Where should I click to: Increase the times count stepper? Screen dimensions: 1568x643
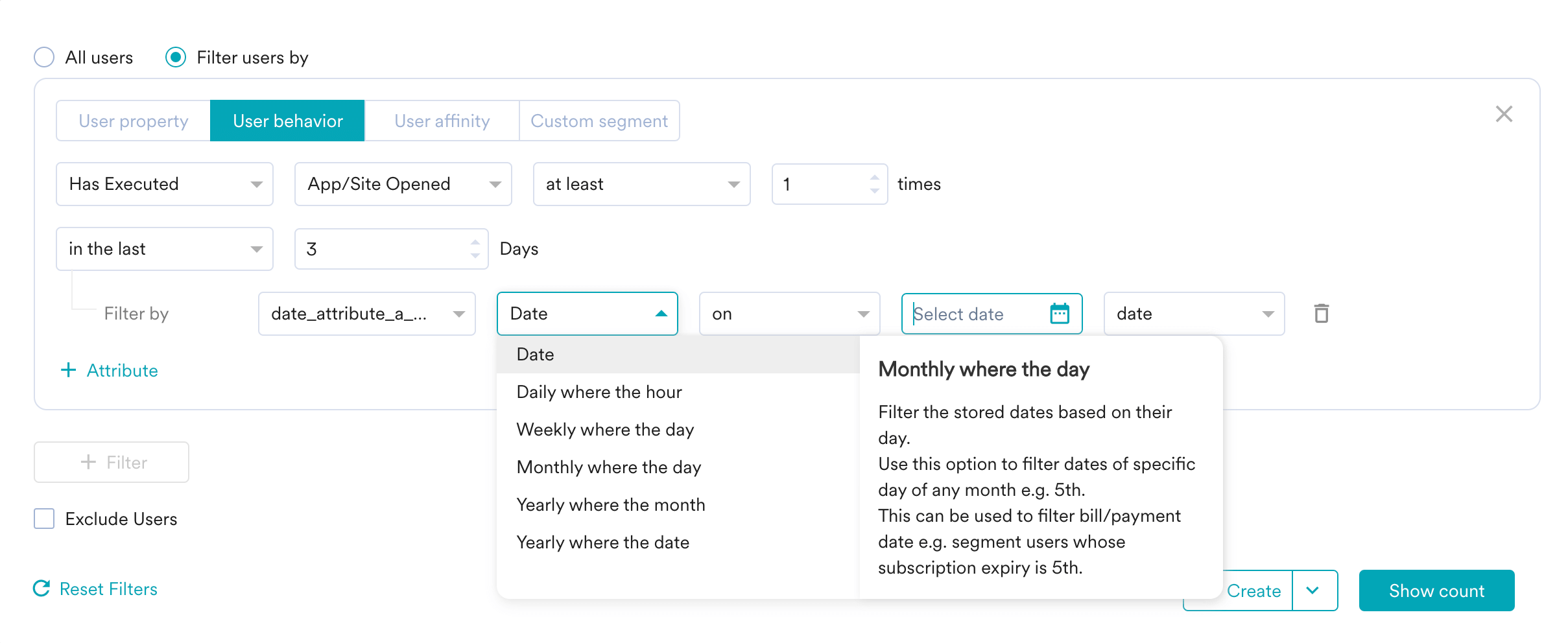point(874,178)
